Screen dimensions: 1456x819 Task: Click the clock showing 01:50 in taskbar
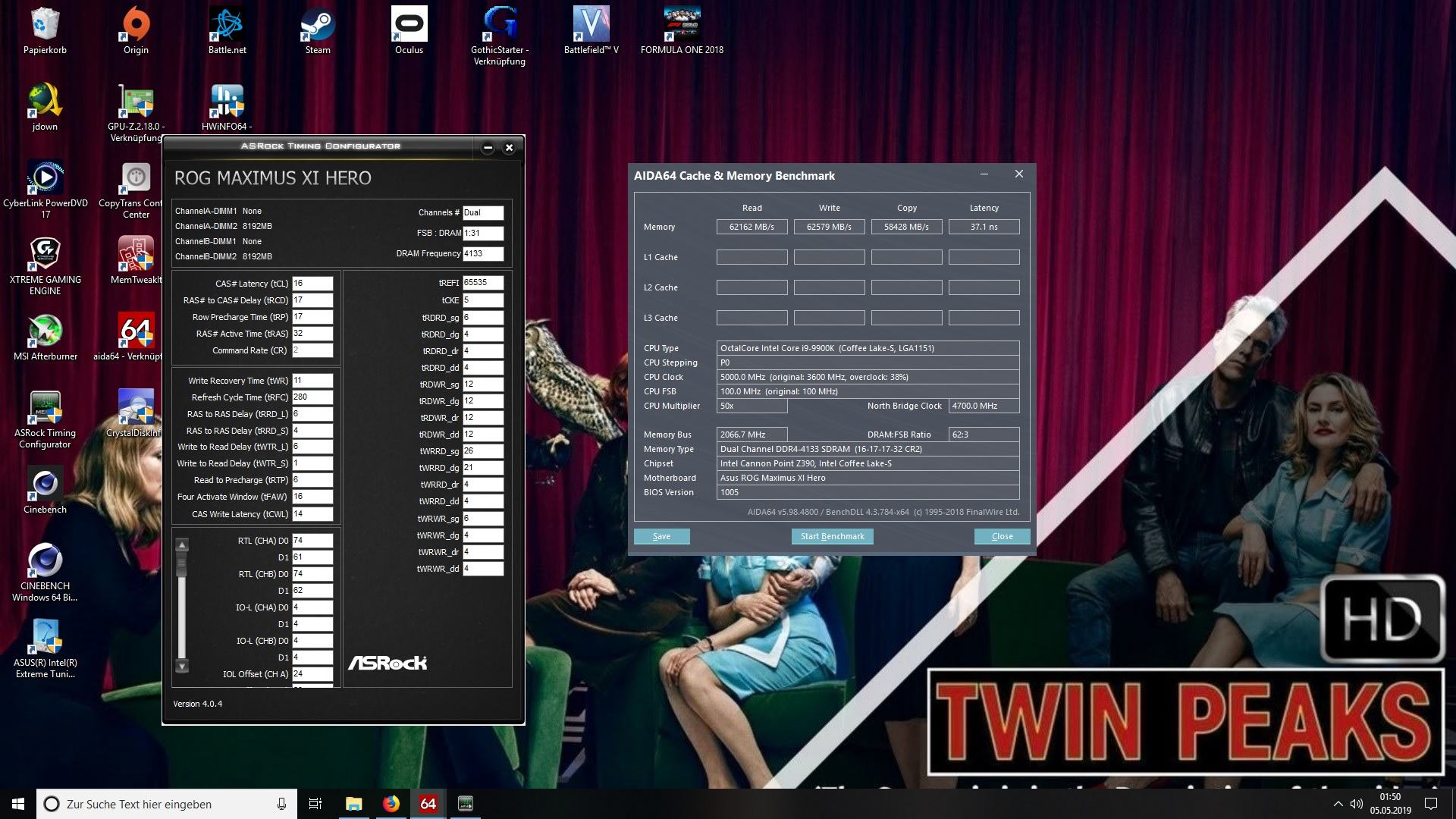coord(1390,797)
